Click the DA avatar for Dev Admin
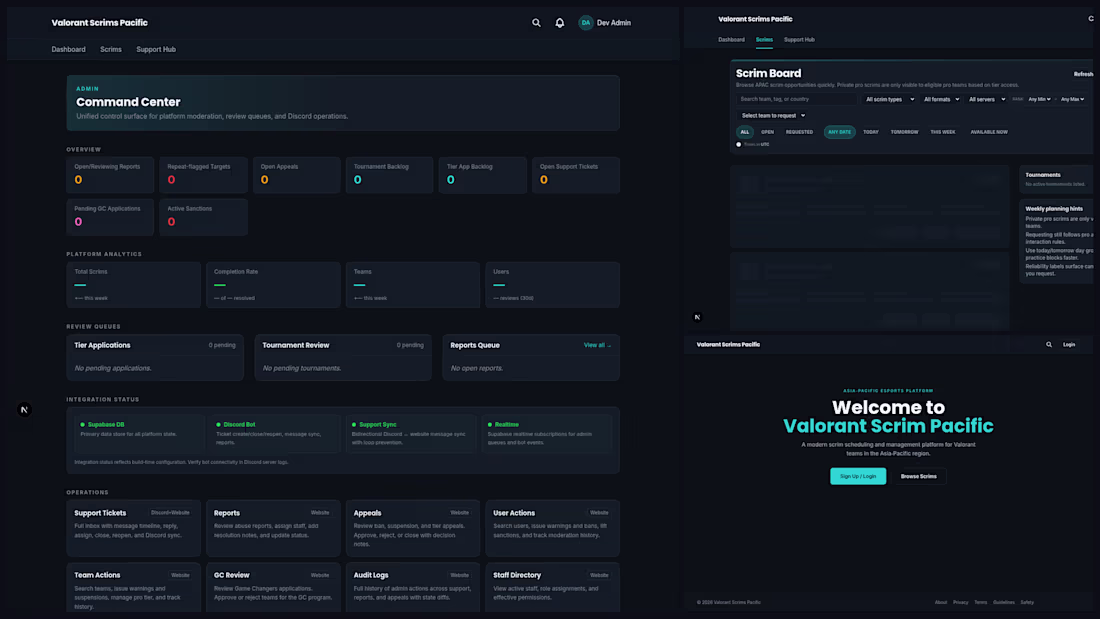Screen dimensions: 1100x619 [x=586, y=21]
